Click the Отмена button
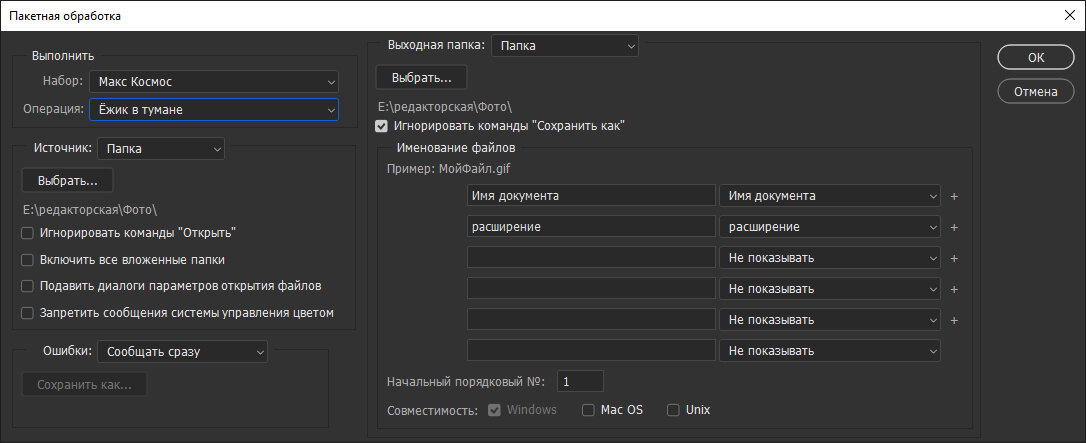This screenshot has height=443, width=1086. tap(1036, 91)
